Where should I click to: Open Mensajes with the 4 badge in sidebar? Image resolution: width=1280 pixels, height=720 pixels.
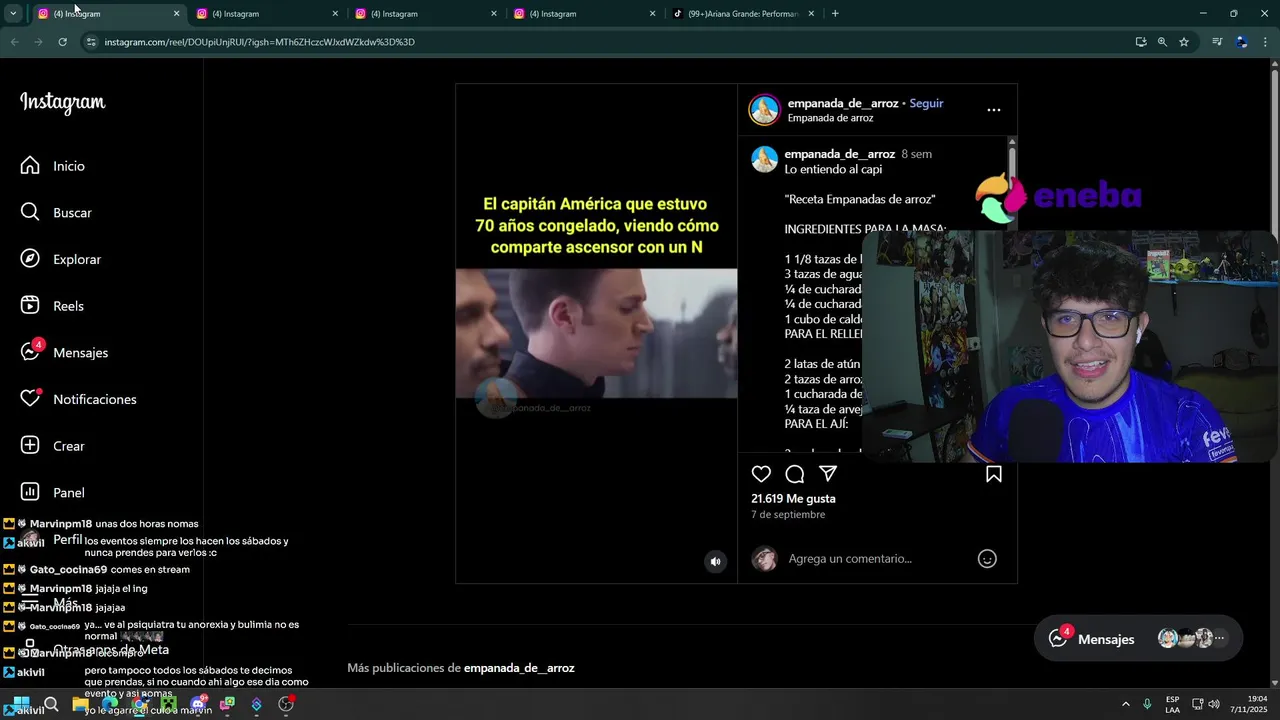(64, 352)
